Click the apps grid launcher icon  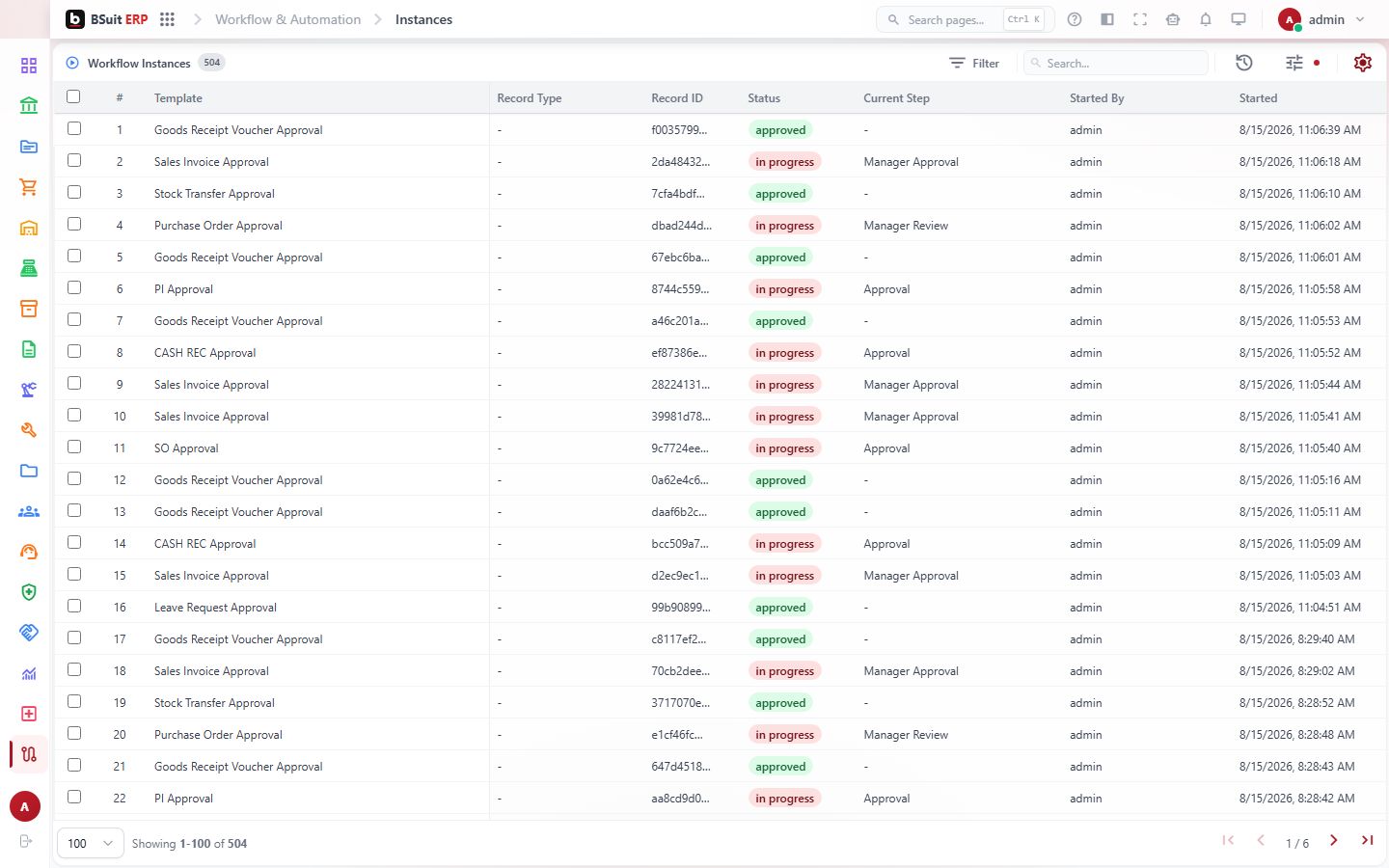[167, 19]
